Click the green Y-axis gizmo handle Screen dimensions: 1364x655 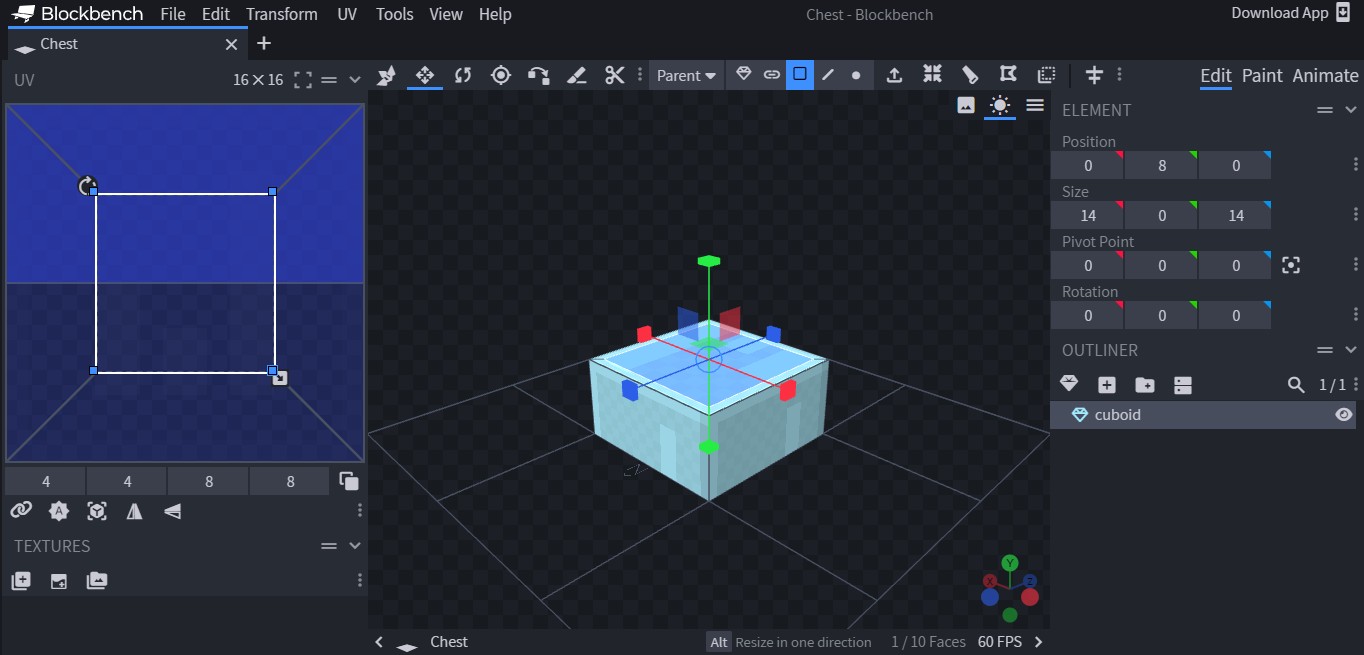pyautogui.click(x=709, y=261)
